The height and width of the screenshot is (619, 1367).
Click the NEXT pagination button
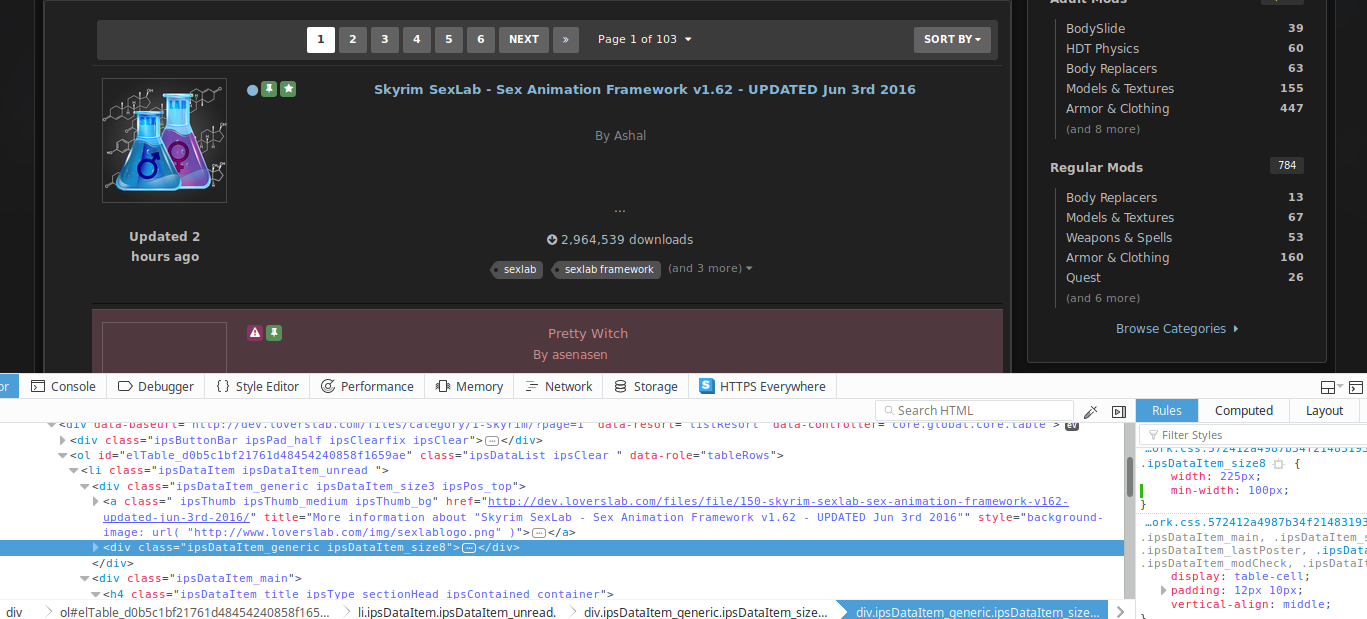click(524, 40)
